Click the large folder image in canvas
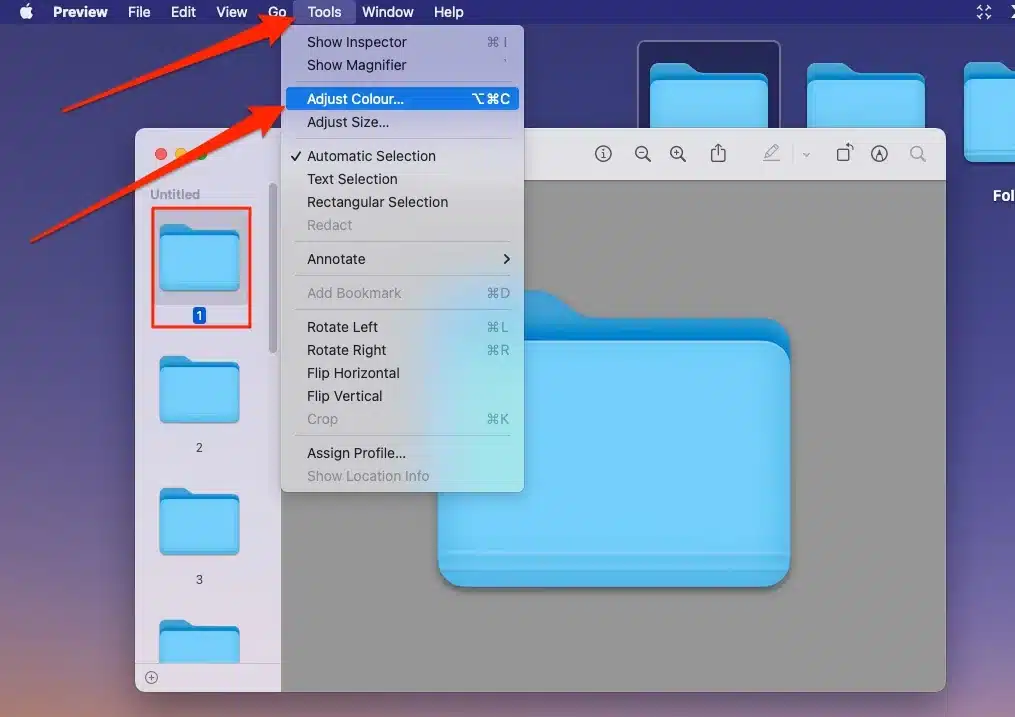The width and height of the screenshot is (1015, 717). point(613,440)
